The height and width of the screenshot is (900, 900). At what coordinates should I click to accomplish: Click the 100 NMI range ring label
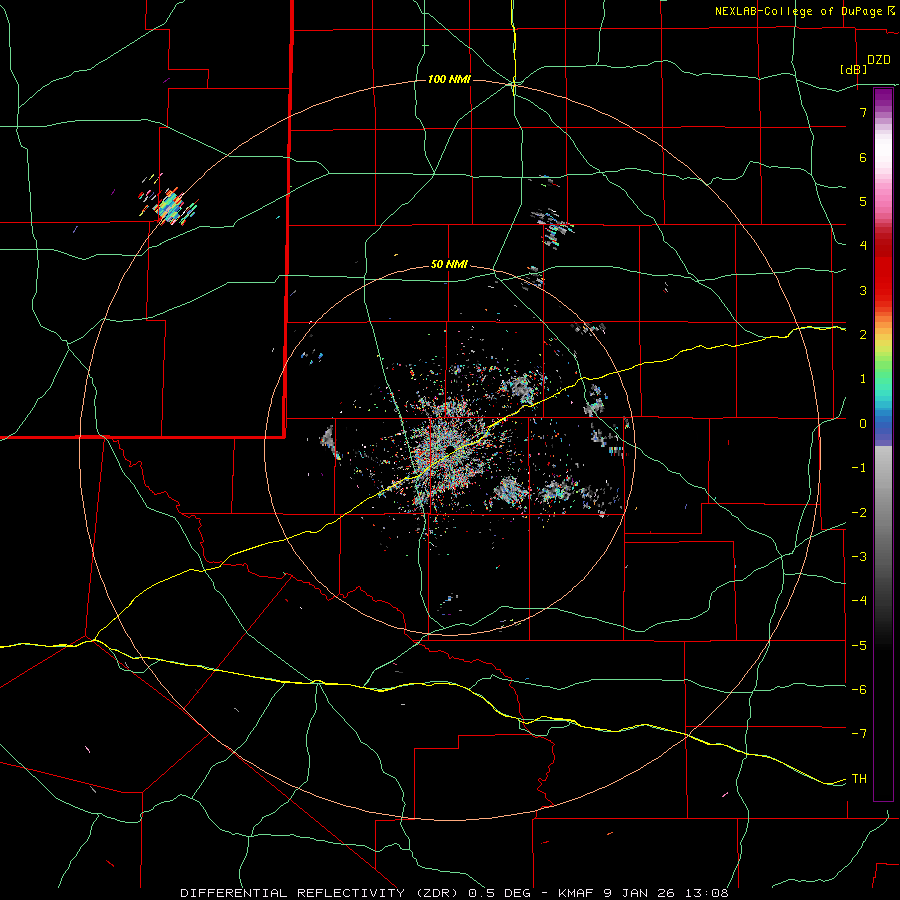coord(449,79)
